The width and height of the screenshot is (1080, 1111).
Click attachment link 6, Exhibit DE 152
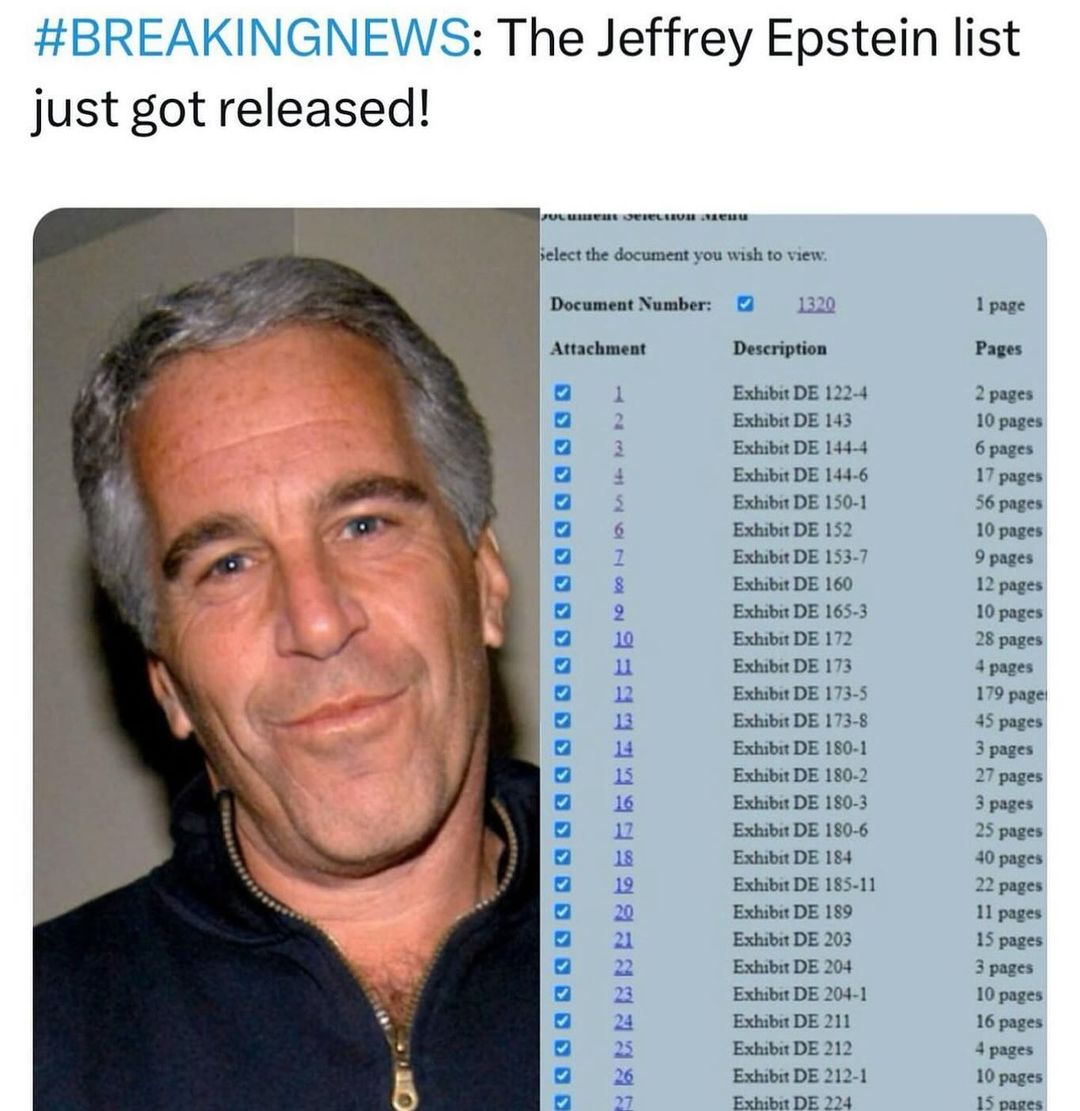click(620, 530)
